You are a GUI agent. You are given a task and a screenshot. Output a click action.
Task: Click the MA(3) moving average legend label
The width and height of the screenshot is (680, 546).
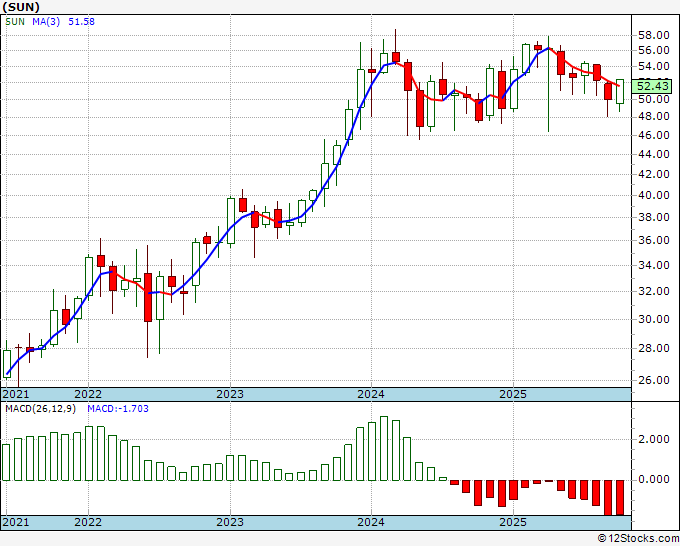pos(46,22)
